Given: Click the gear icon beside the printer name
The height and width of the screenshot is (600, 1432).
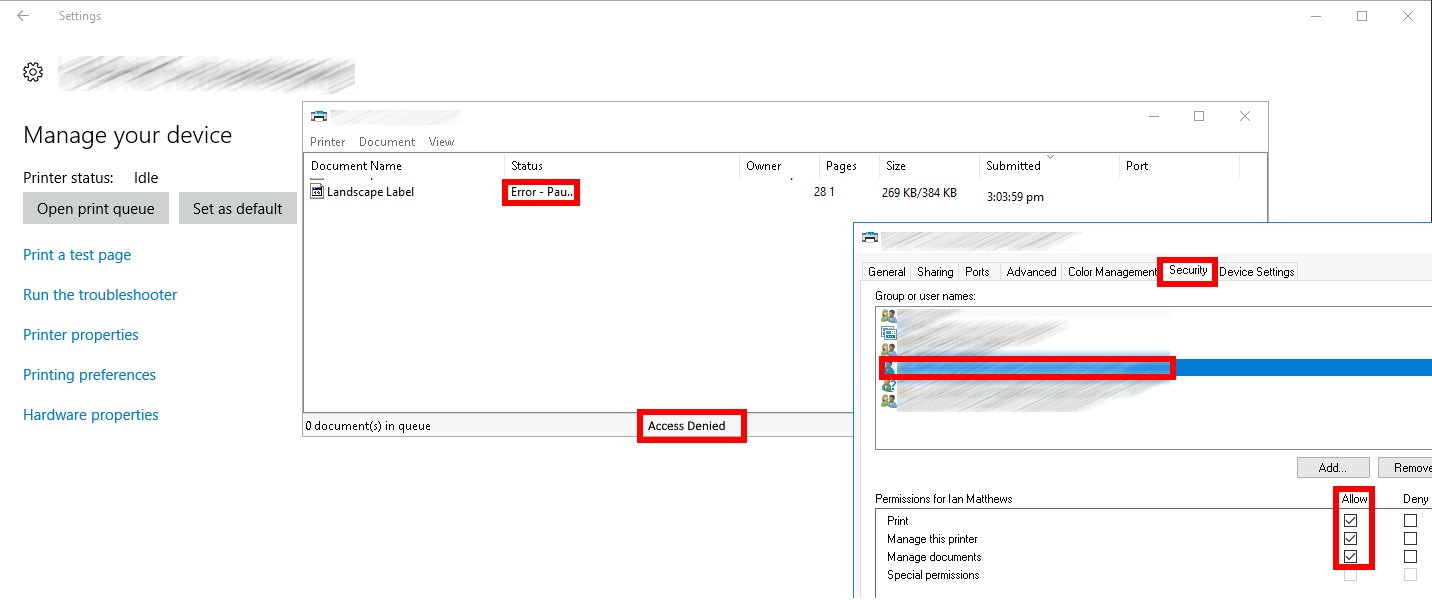Looking at the screenshot, I should 33,72.
